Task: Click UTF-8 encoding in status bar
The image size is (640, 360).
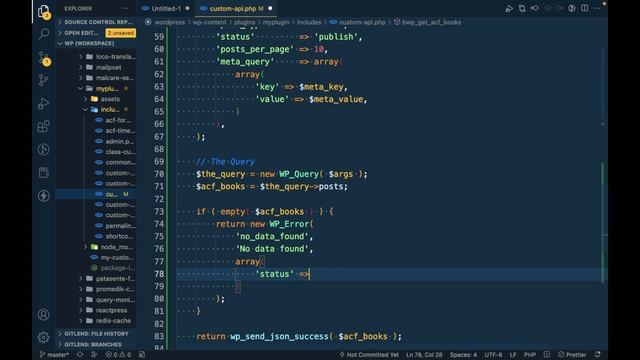Action: pos(493,355)
